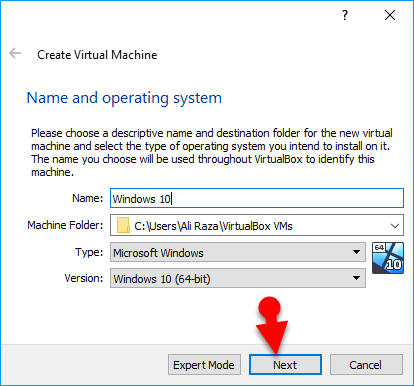The width and height of the screenshot is (414, 386).
Task: Proceed with the Next button
Action: 285,365
